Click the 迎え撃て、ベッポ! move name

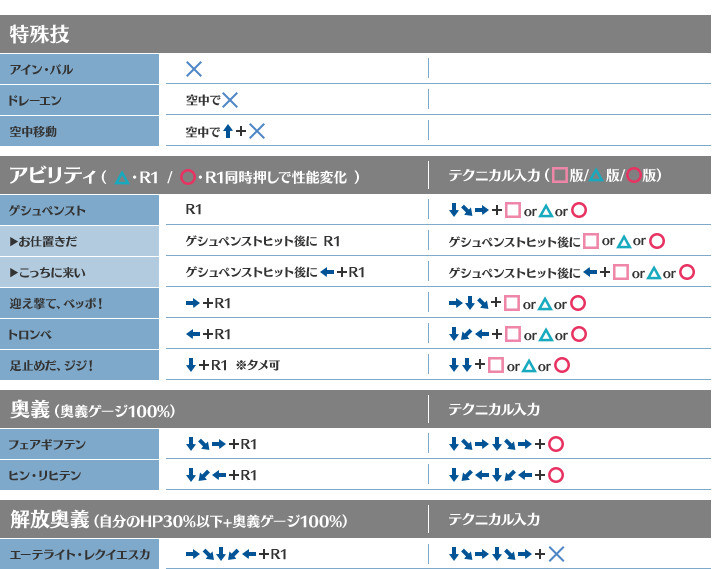tap(56, 304)
